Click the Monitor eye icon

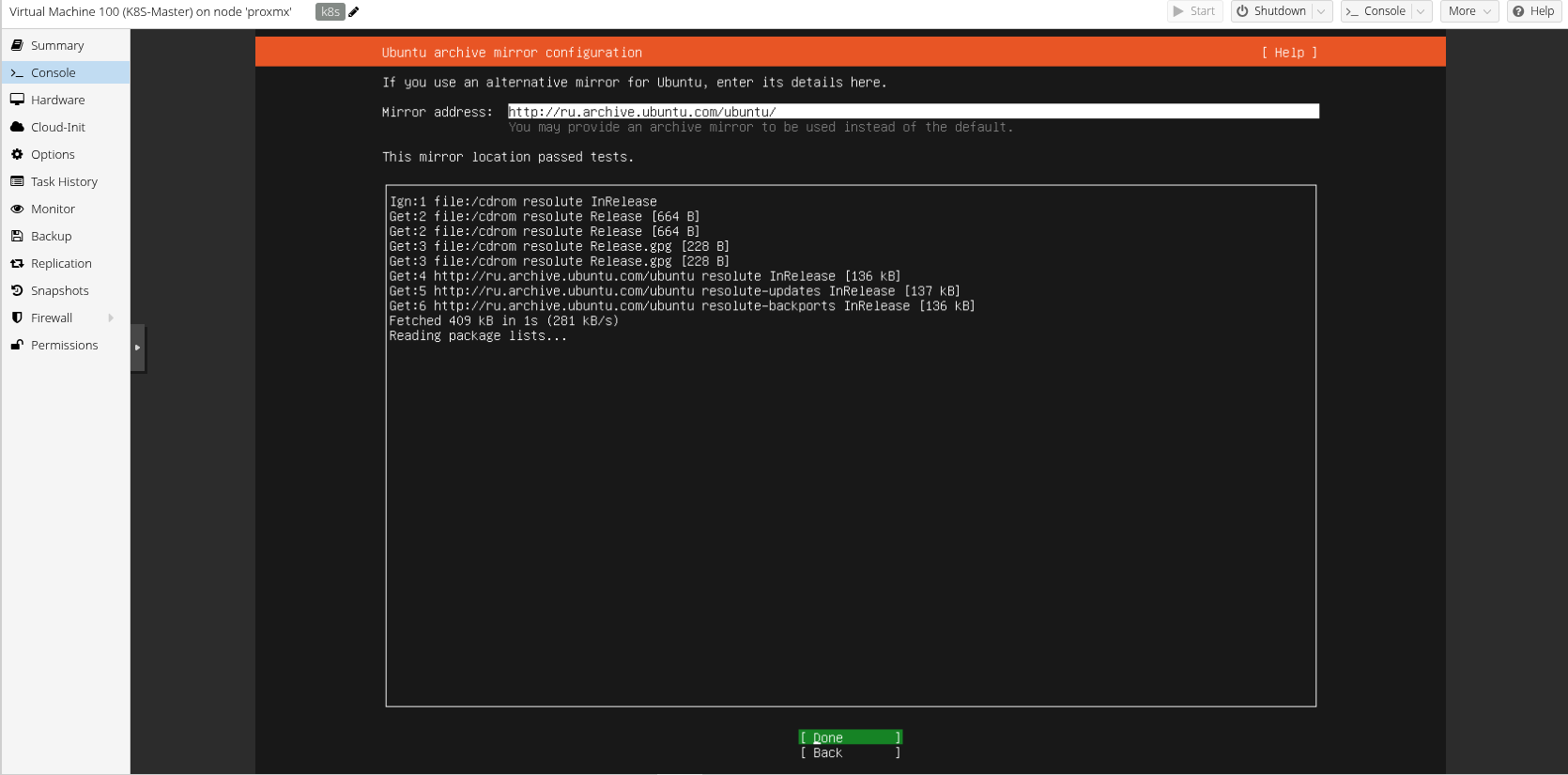pyautogui.click(x=17, y=209)
